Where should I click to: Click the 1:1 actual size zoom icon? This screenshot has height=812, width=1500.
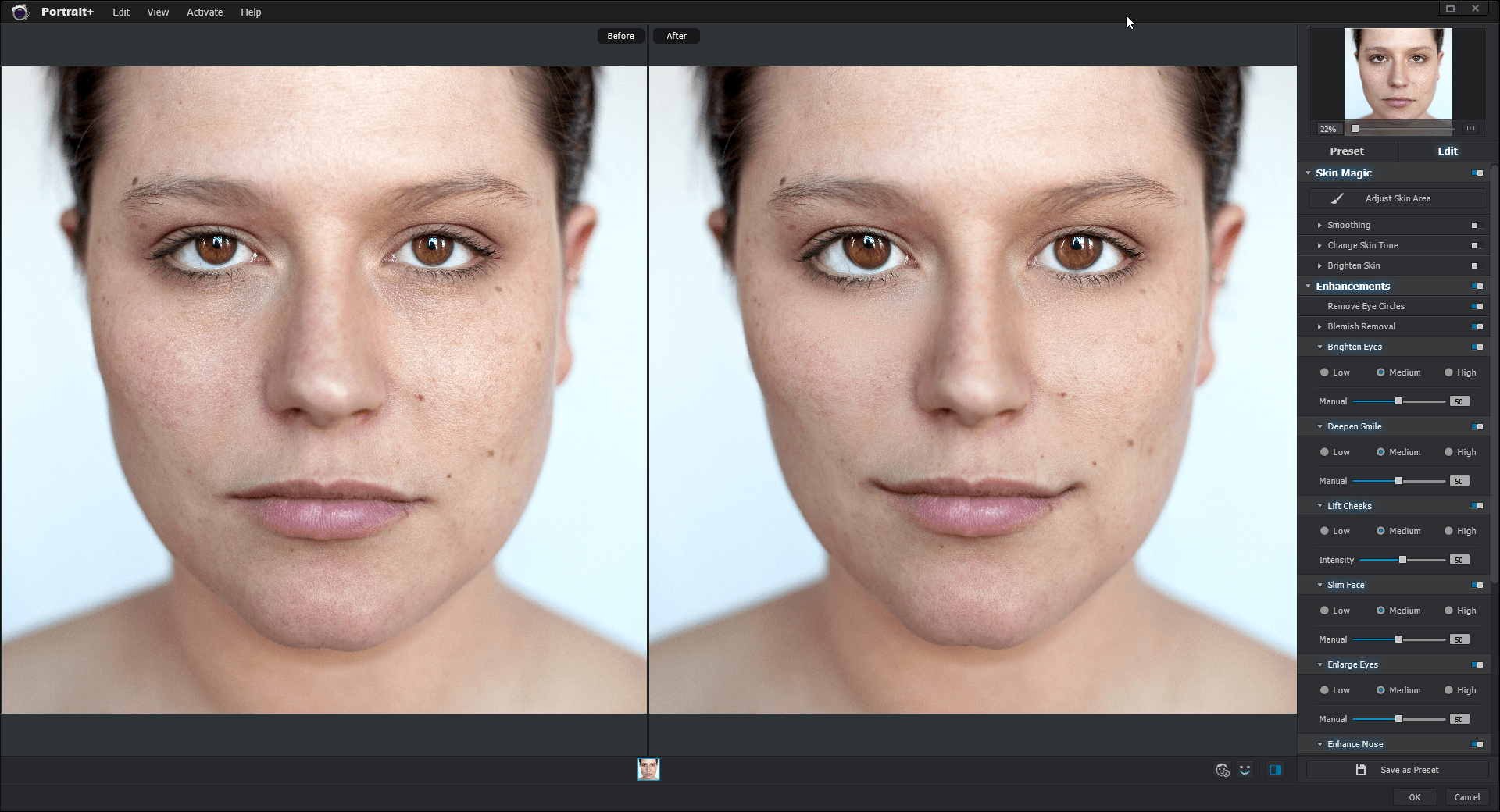click(1471, 129)
